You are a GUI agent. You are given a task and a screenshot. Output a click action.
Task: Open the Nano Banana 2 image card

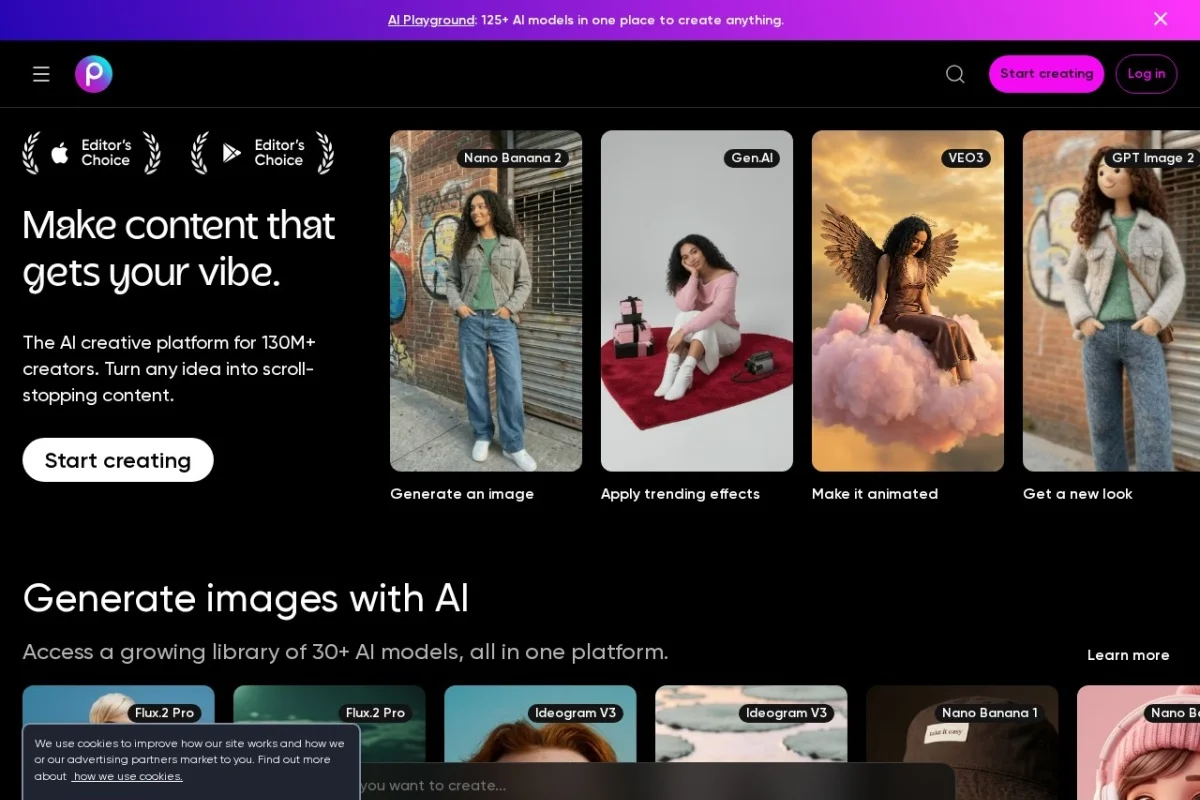(486, 301)
